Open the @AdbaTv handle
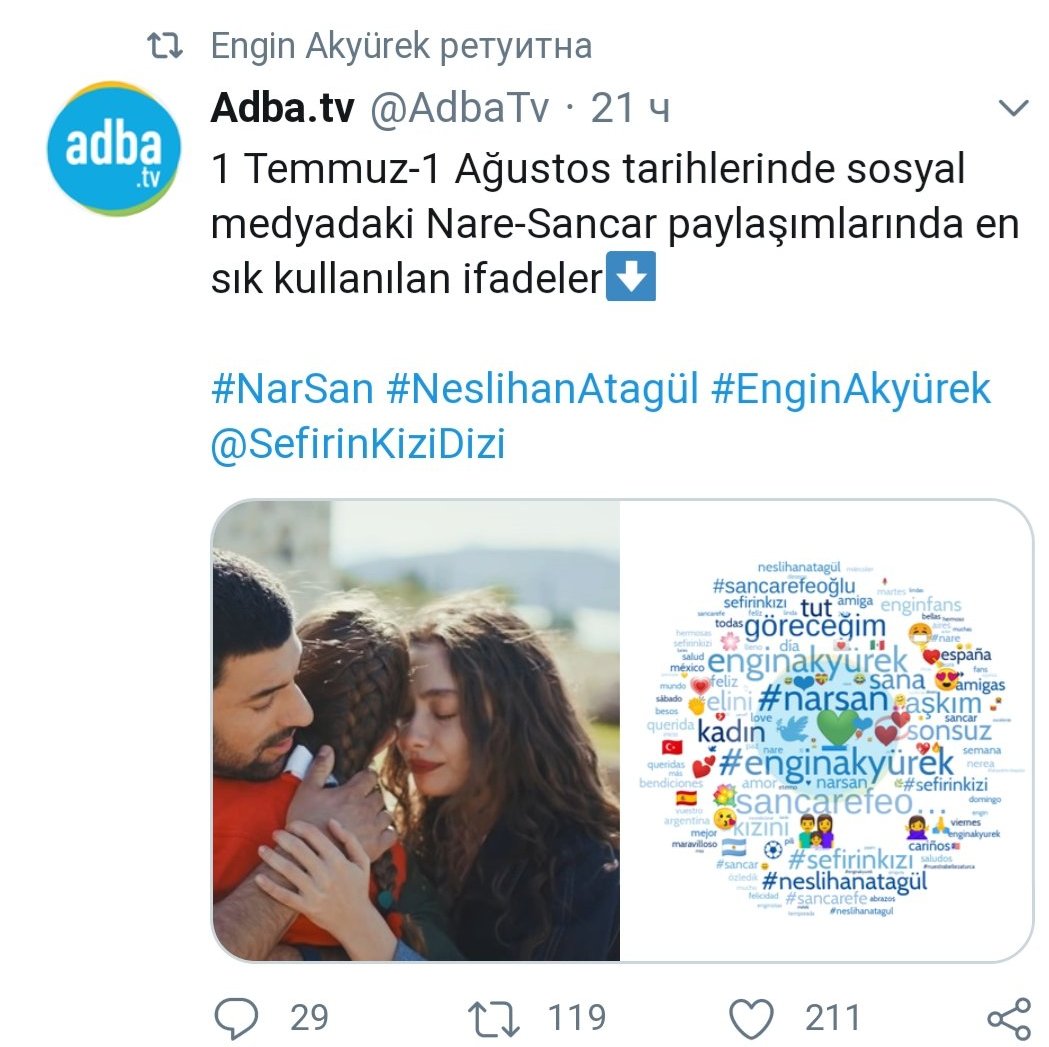Image resolution: width=1049 pixels, height=1047 pixels. [x=460, y=108]
